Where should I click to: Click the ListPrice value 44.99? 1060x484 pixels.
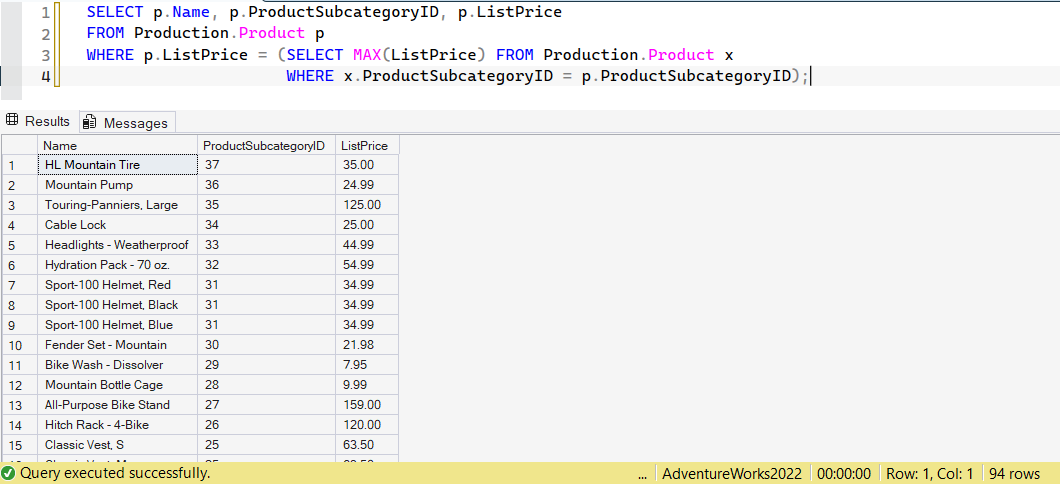coord(367,245)
